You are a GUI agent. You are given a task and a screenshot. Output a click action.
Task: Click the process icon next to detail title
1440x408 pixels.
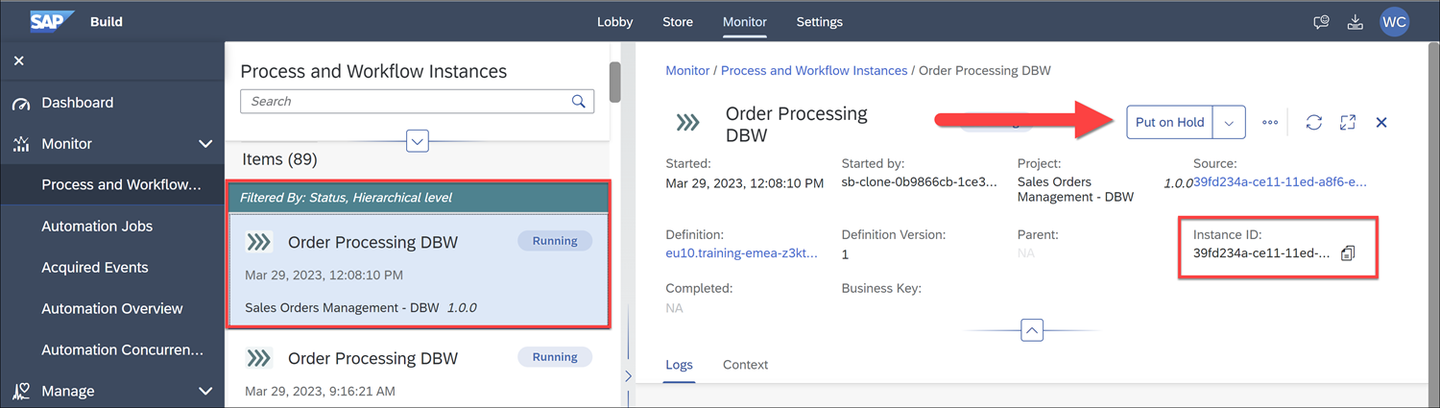[x=687, y=123]
